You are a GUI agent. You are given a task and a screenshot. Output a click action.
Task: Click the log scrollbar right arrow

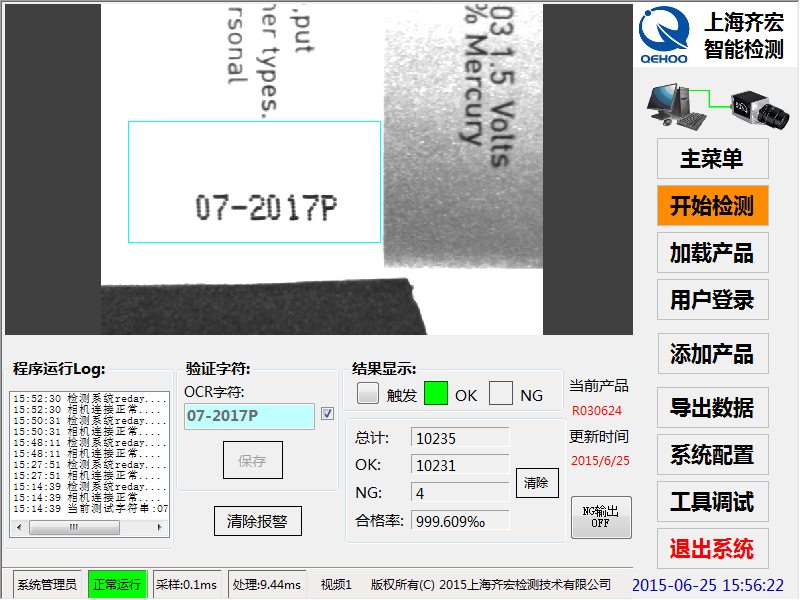pos(160,527)
